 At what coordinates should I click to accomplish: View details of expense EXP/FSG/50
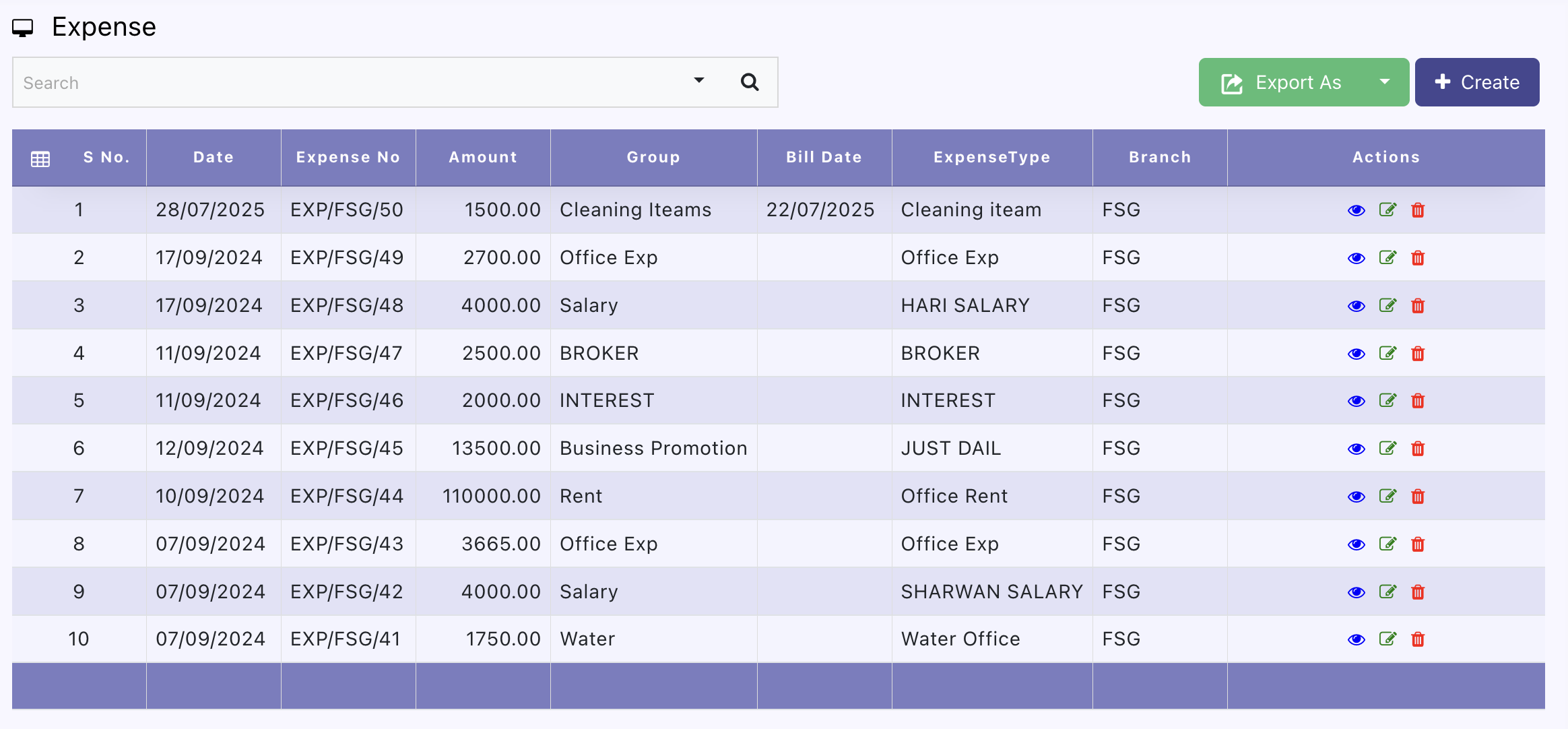point(1356,210)
